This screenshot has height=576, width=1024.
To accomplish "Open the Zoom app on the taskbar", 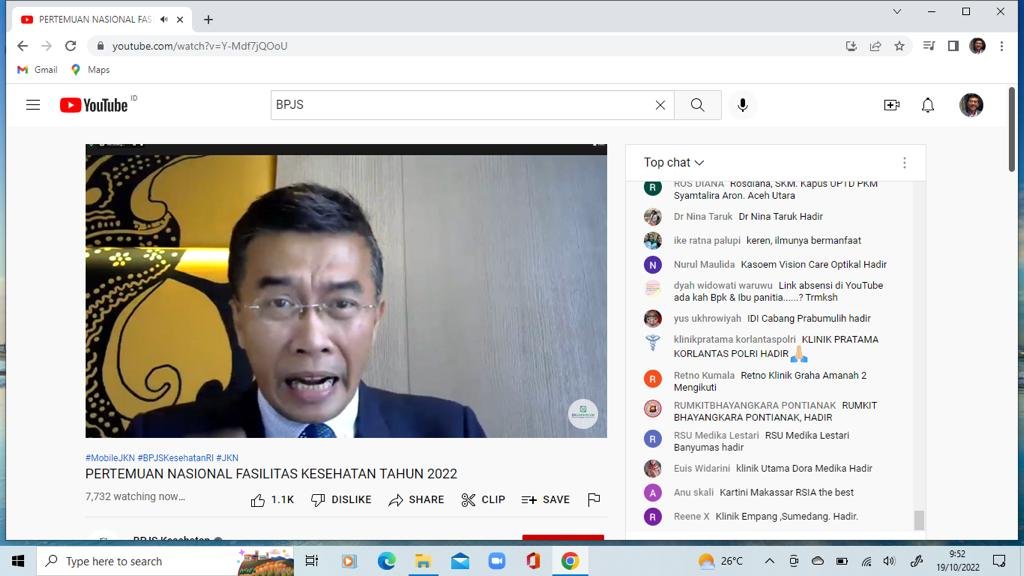I will pos(497,561).
